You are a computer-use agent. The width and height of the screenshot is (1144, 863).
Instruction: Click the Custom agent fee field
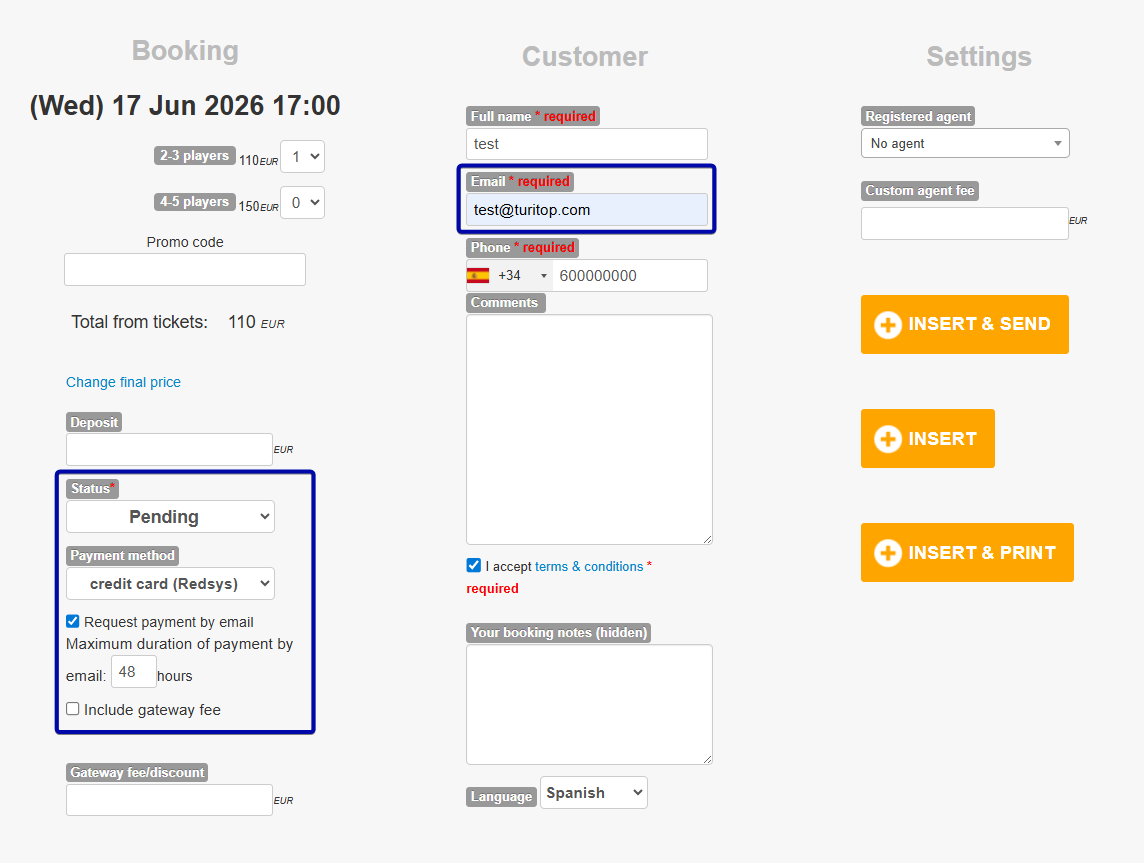(965, 223)
